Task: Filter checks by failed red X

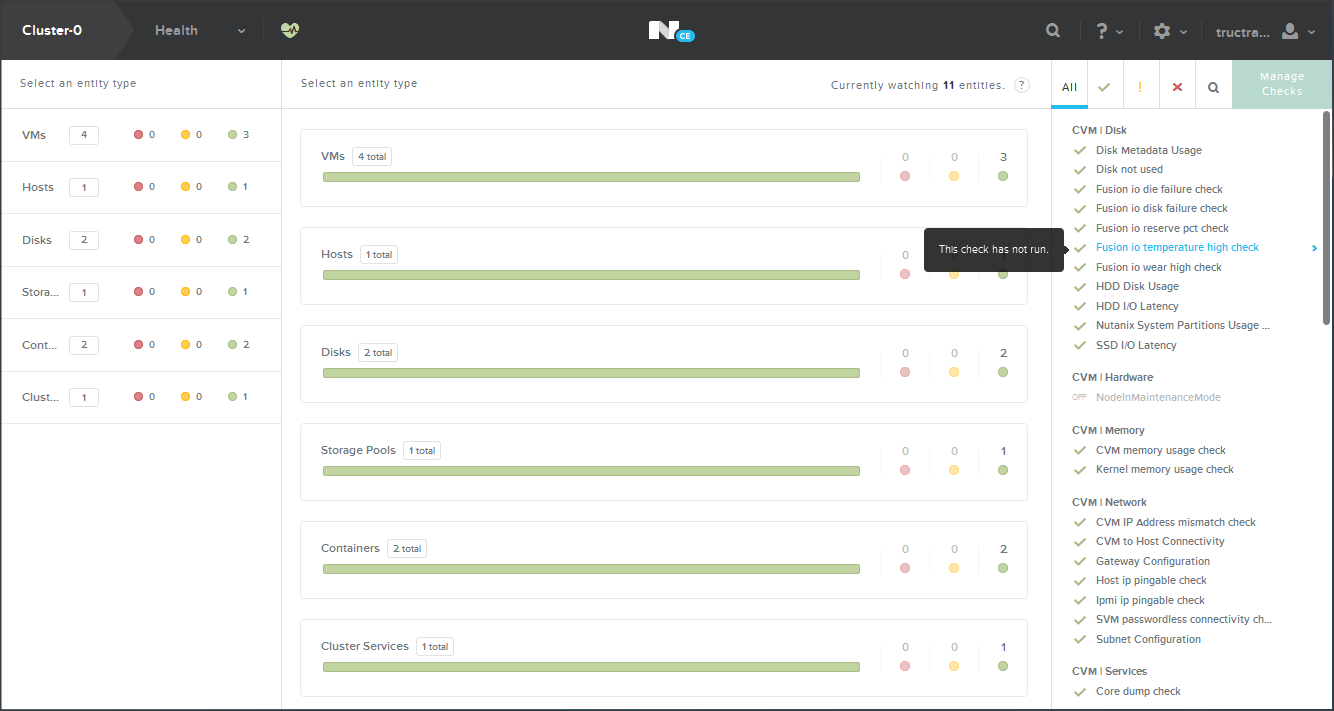Action: point(1177,87)
